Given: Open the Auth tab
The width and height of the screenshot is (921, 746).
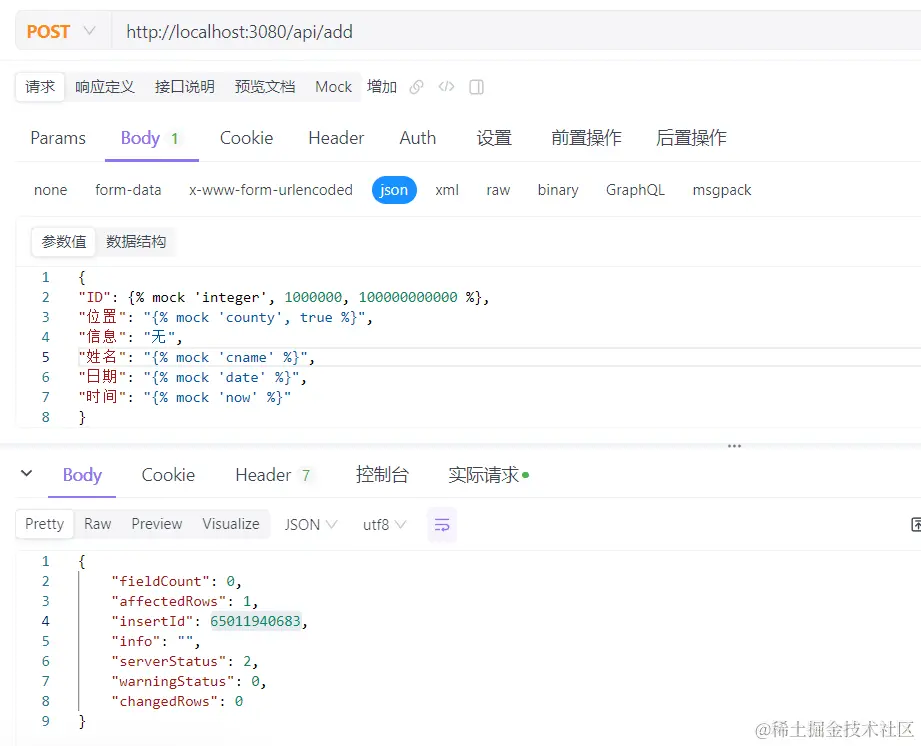Looking at the screenshot, I should (x=418, y=138).
